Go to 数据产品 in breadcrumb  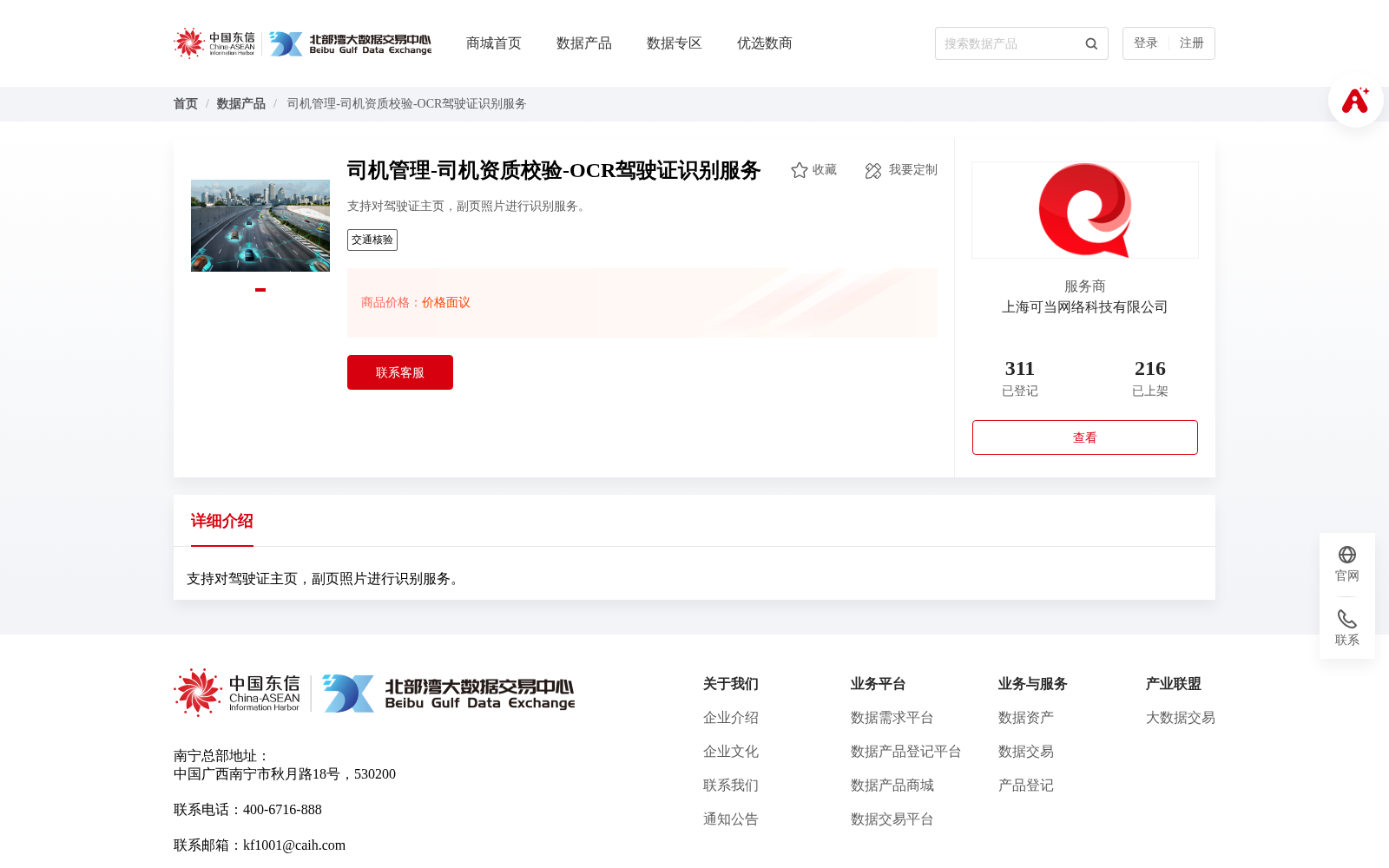pos(241,104)
